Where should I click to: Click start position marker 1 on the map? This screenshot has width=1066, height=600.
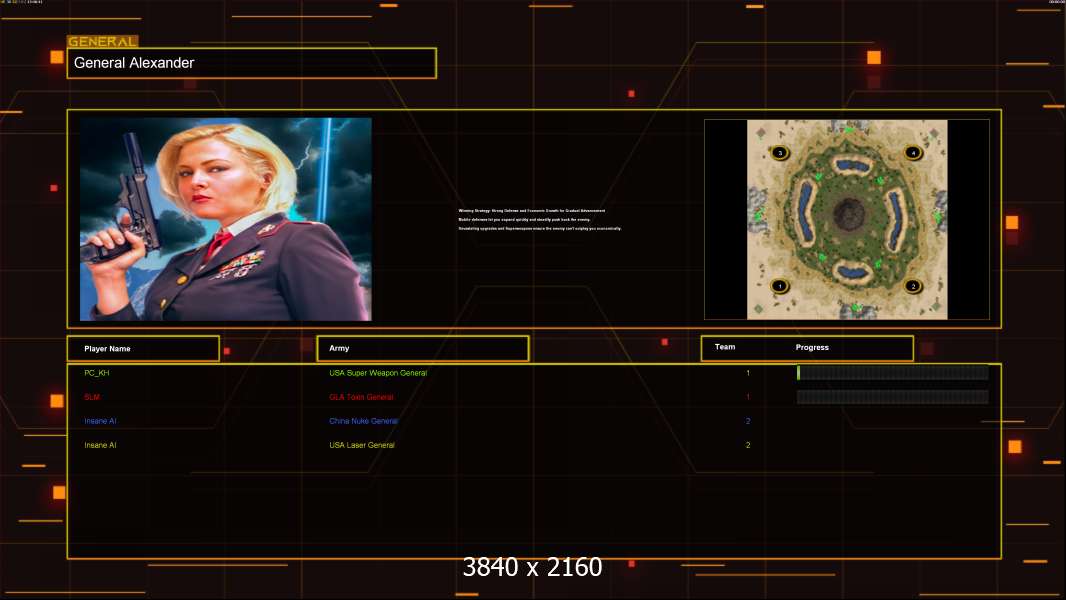coord(780,286)
